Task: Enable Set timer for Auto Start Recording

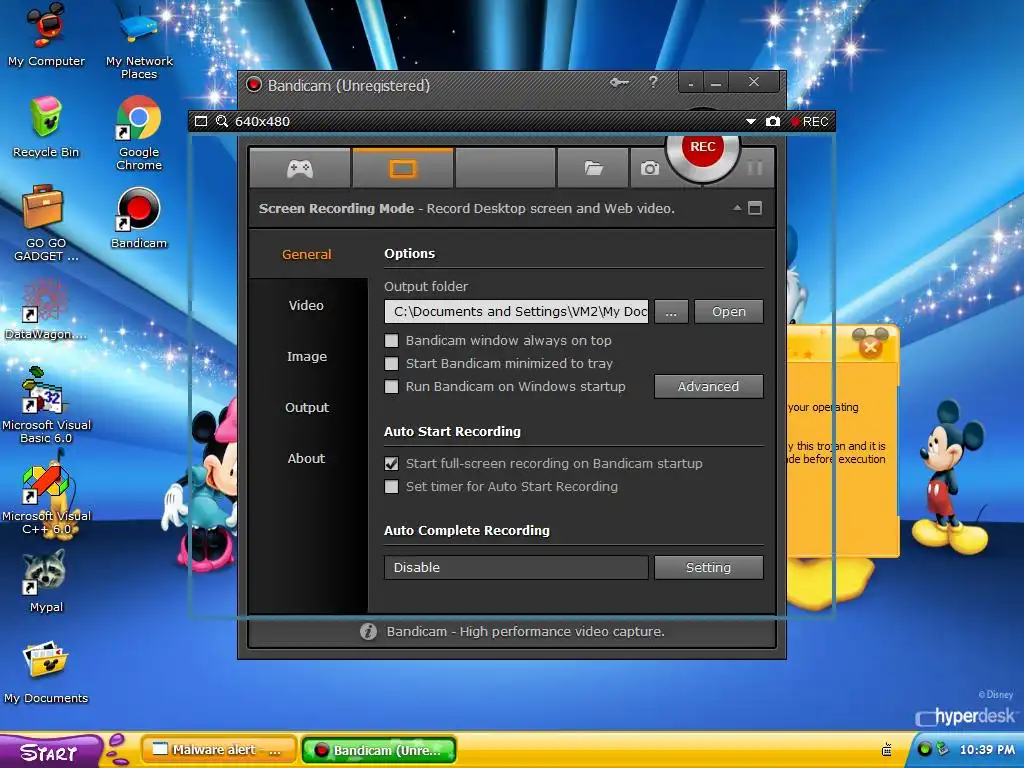Action: click(391, 486)
